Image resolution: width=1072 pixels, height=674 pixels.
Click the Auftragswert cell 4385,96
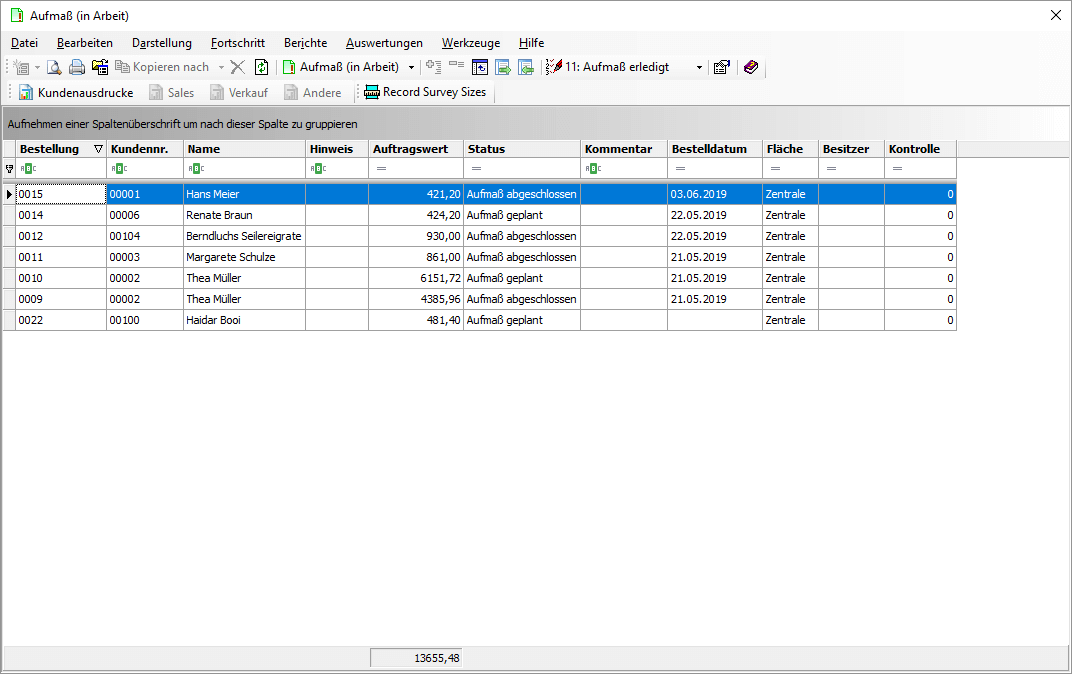point(416,299)
